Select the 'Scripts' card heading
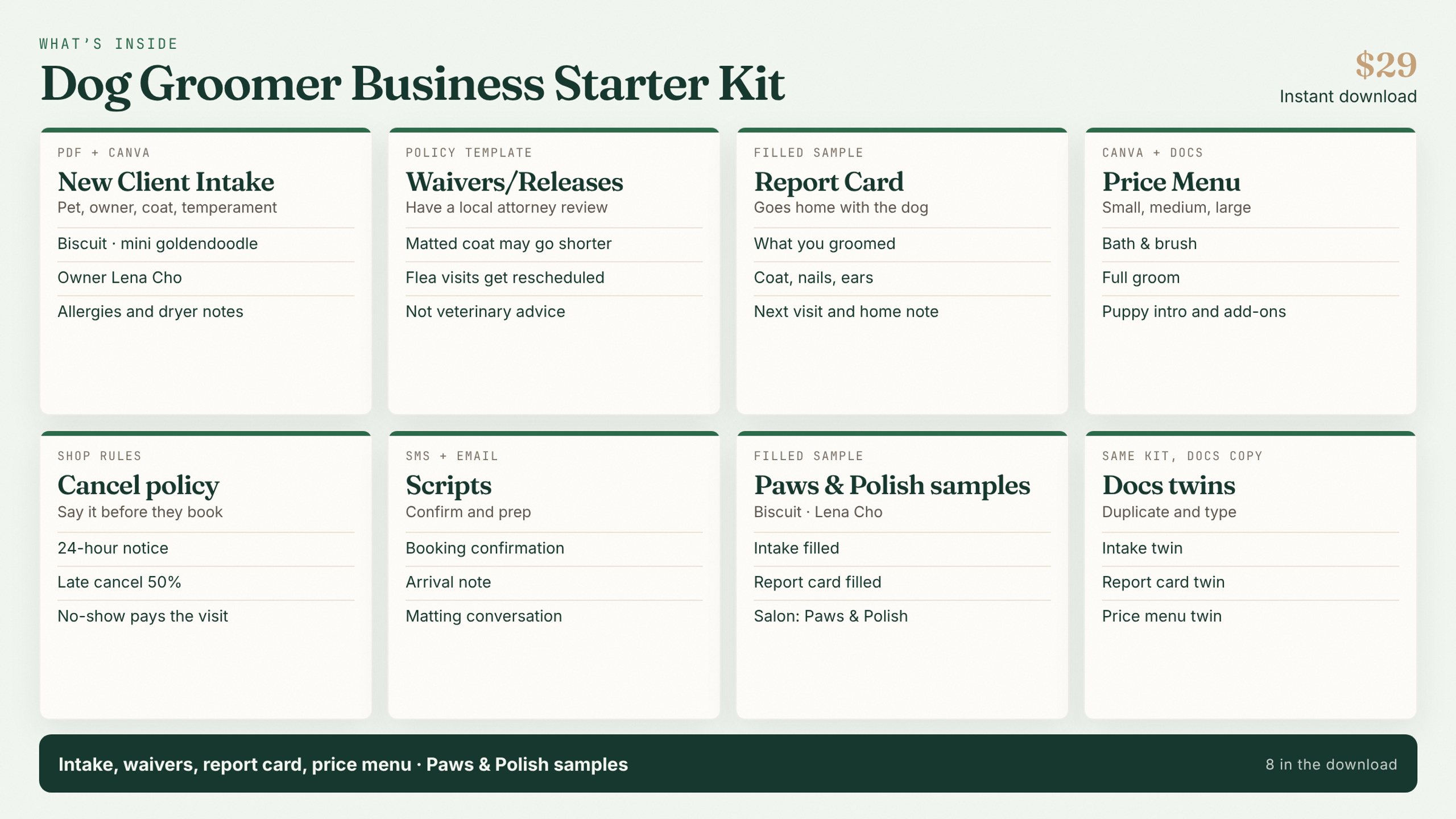Screen dimensions: 1456x819 click(x=448, y=486)
